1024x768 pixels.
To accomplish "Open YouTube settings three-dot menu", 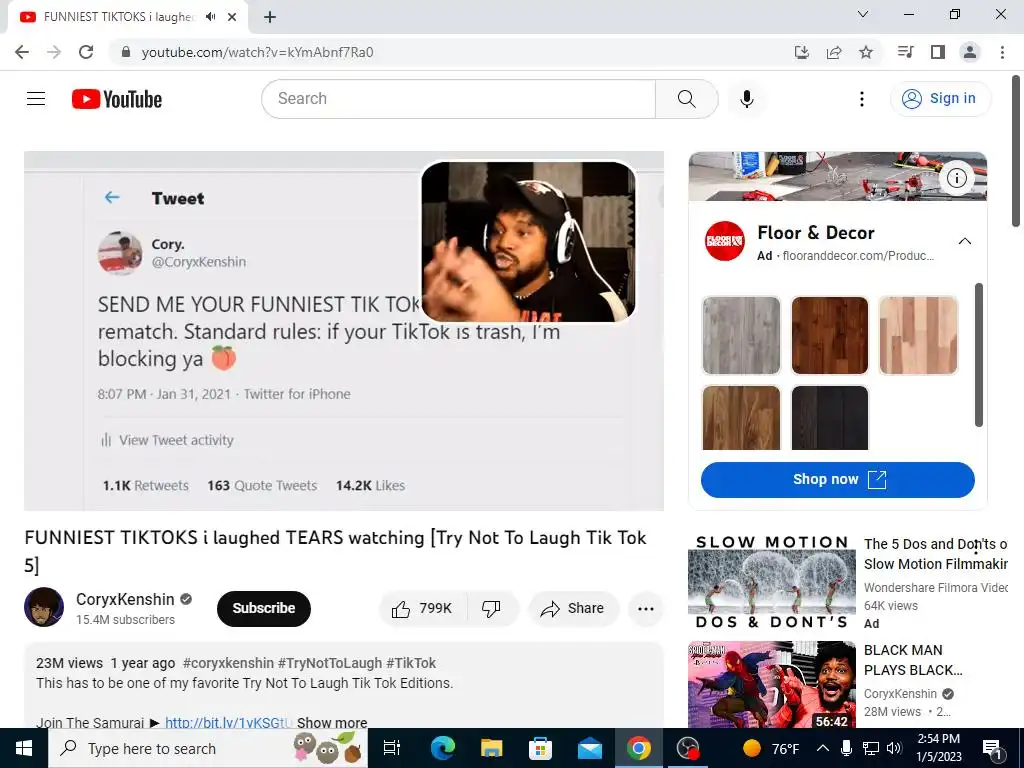I will (x=862, y=99).
